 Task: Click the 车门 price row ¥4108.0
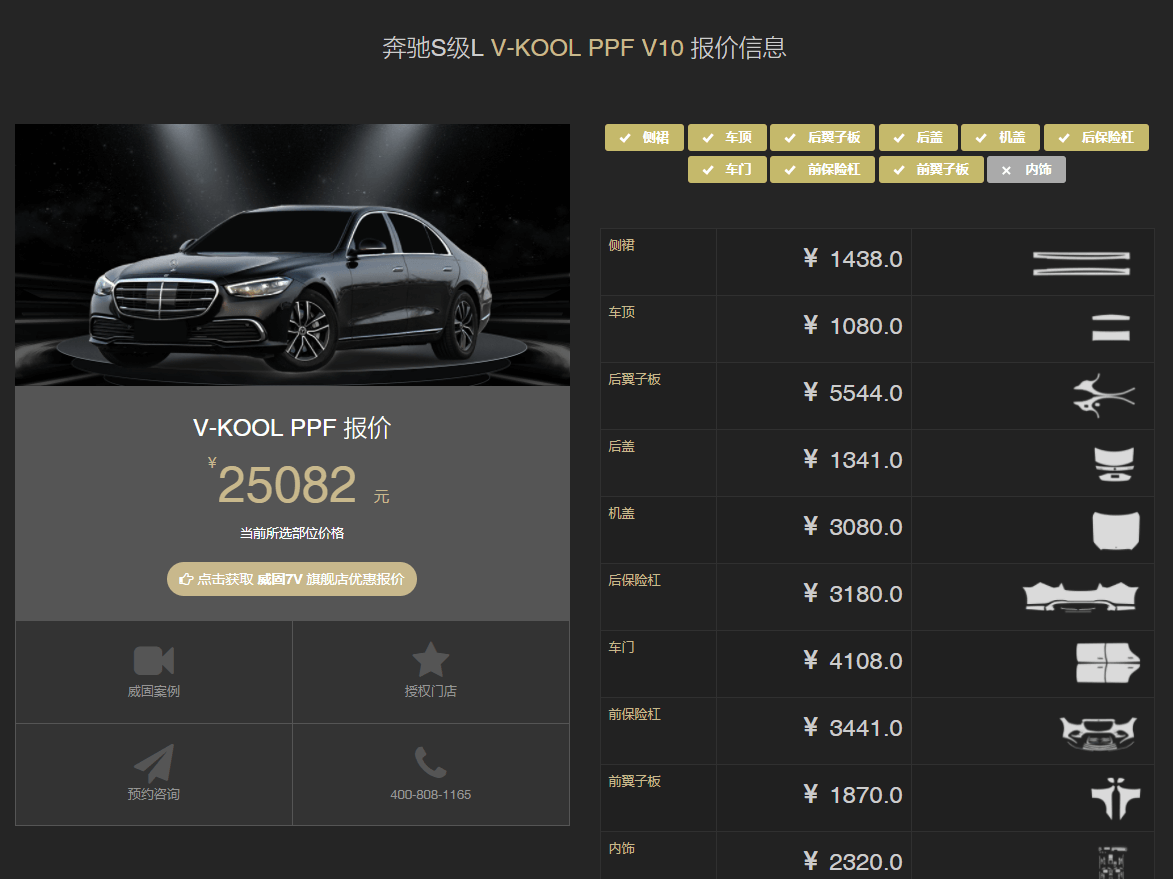tap(852, 661)
